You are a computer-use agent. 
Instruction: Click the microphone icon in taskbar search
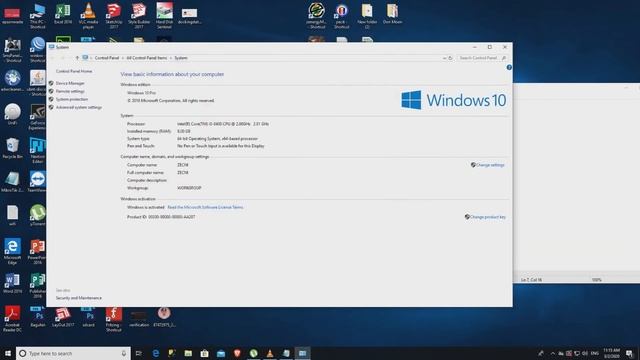[124, 353]
